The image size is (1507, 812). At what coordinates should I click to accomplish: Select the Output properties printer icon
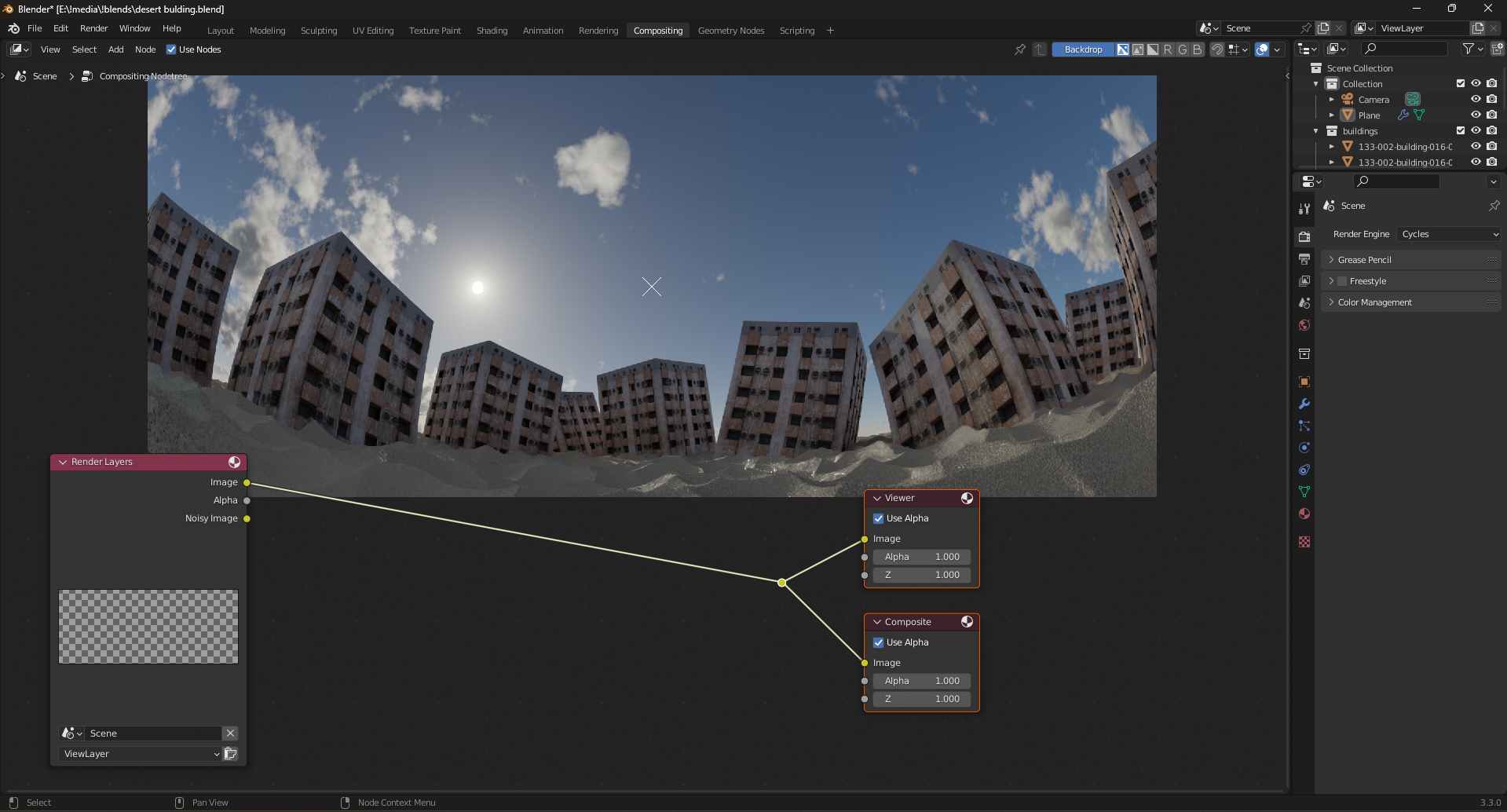click(x=1304, y=258)
